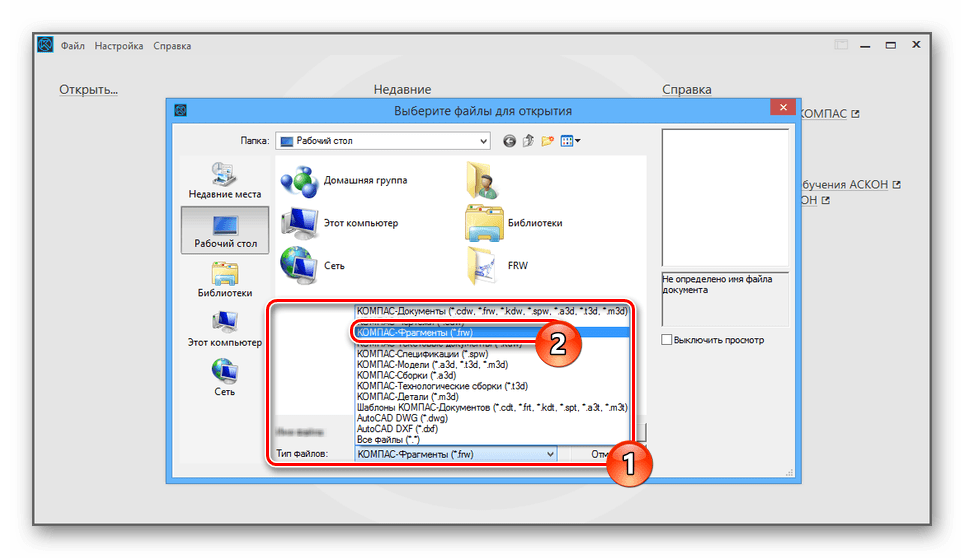Toggle the Выключить просмотр checkbox
The width and height of the screenshot is (964, 558).
tap(666, 340)
